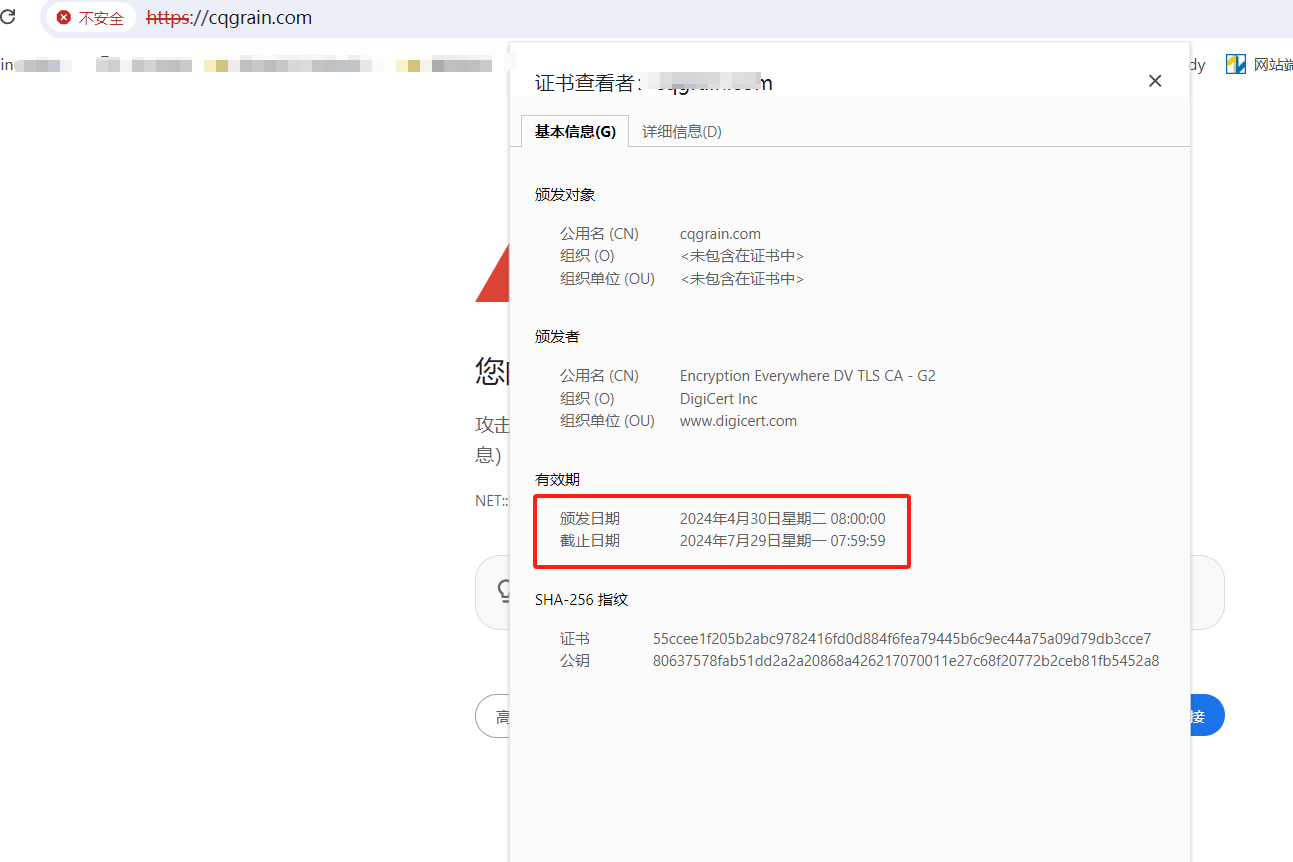Image resolution: width=1293 pixels, height=862 pixels.
Task: Click the certificate SHA-256 fingerprint value
Action: click(901, 638)
